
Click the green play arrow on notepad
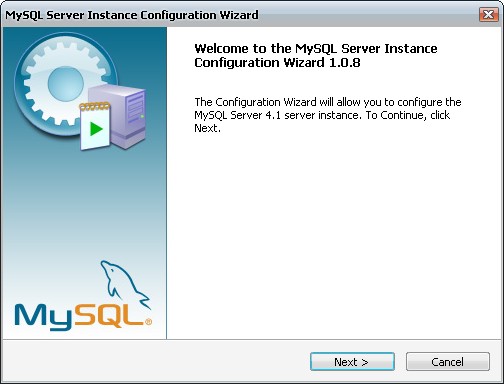click(x=96, y=129)
